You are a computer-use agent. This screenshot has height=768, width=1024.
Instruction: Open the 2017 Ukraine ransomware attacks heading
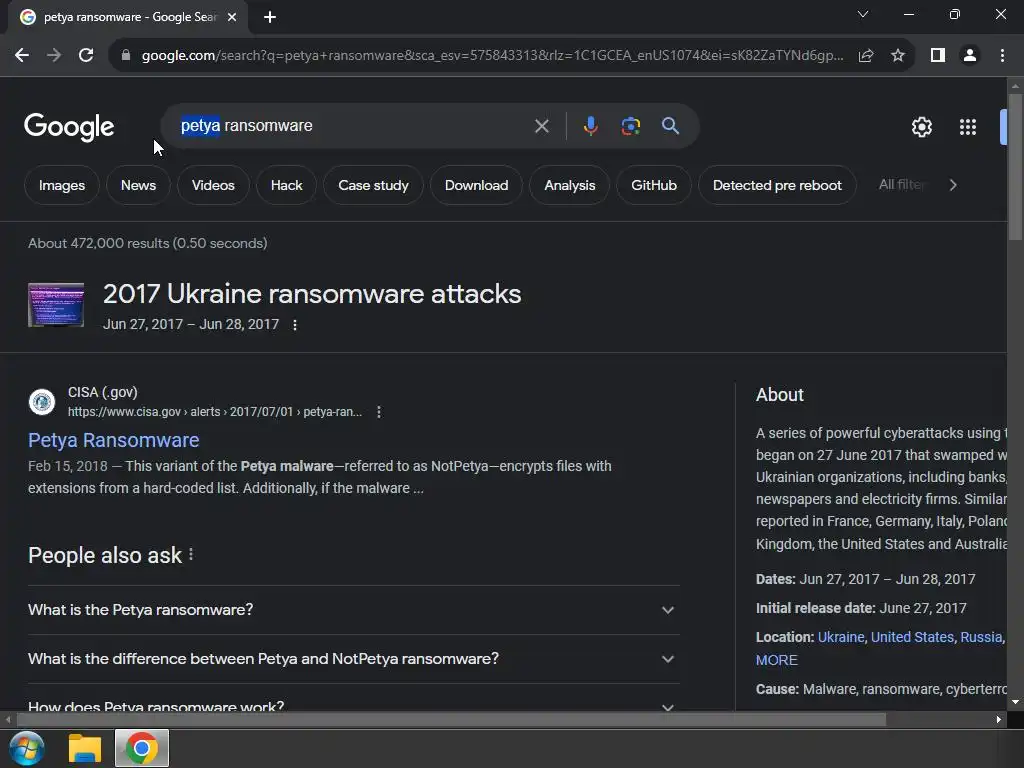pyautogui.click(x=312, y=295)
